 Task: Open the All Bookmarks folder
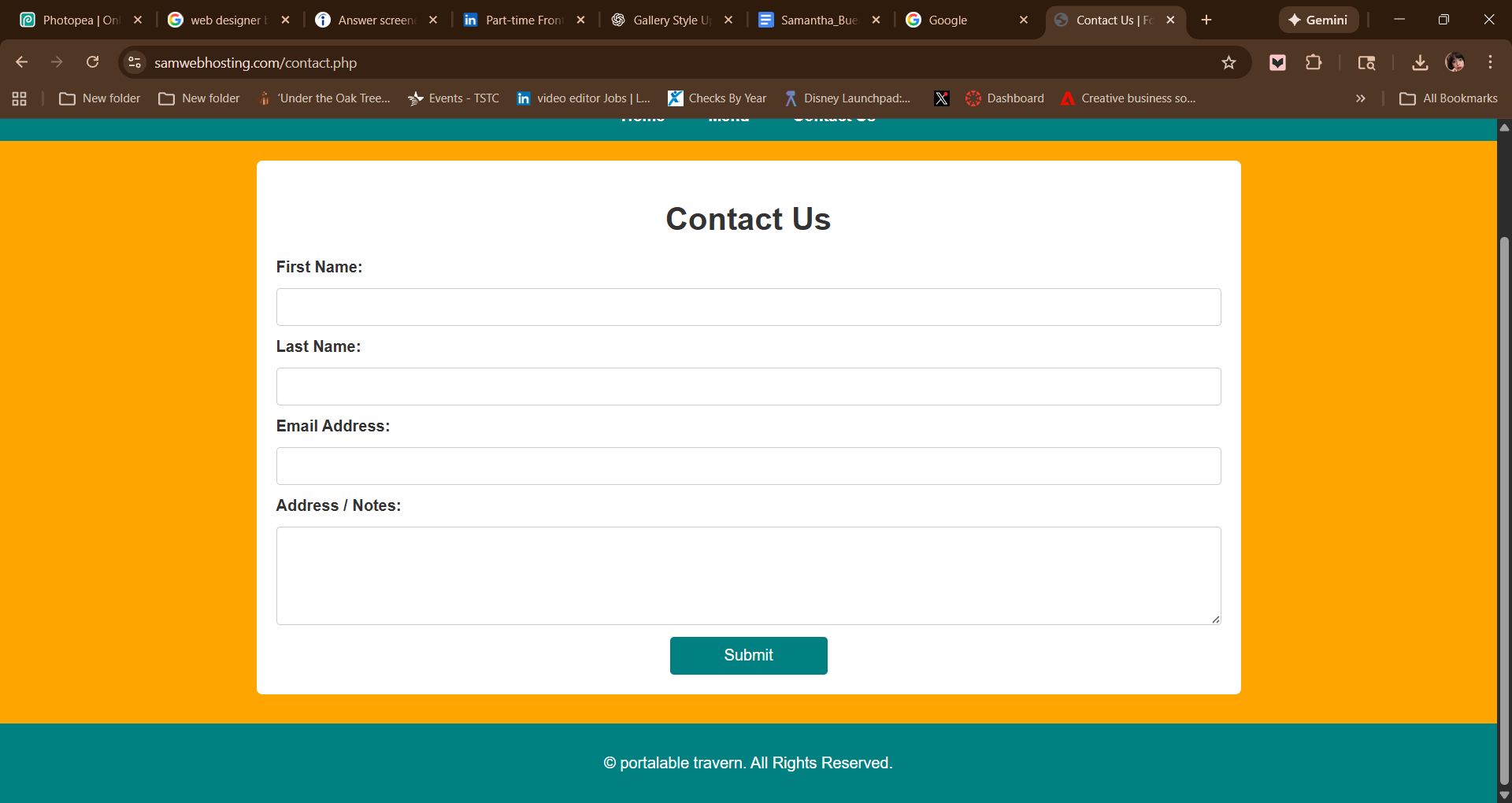(x=1448, y=98)
